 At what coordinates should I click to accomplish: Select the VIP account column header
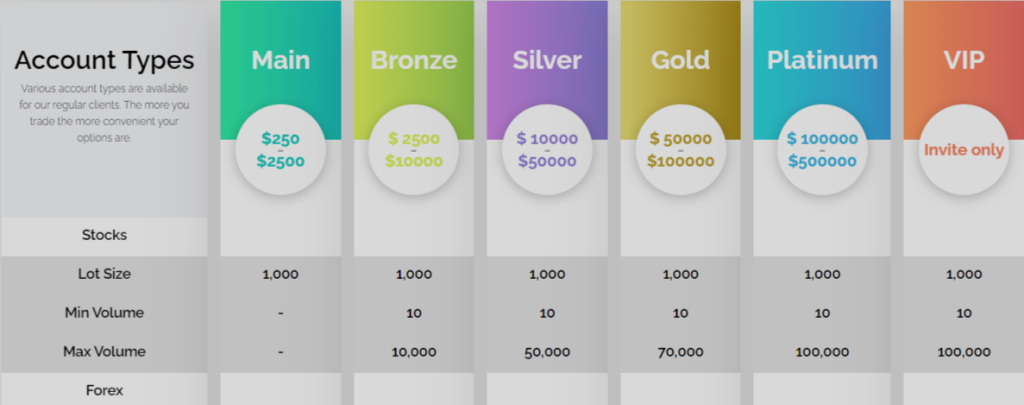coord(963,60)
